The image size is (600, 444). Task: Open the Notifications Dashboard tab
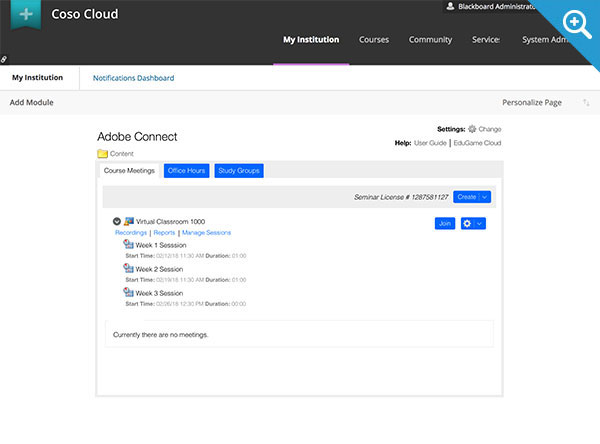134,78
